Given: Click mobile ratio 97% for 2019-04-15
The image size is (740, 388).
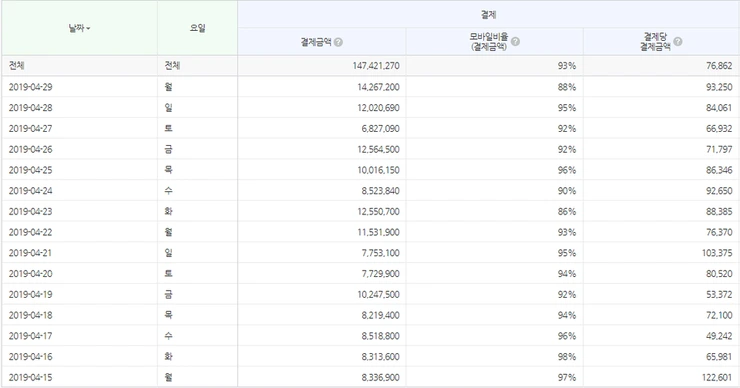Looking at the screenshot, I should pos(567,378).
